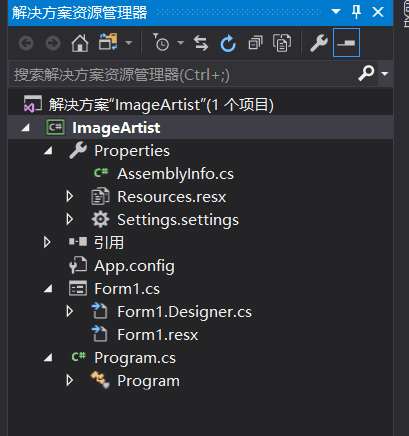Select AssemblyInfo.cs in the tree
This screenshot has height=436, width=409.
click(x=175, y=174)
